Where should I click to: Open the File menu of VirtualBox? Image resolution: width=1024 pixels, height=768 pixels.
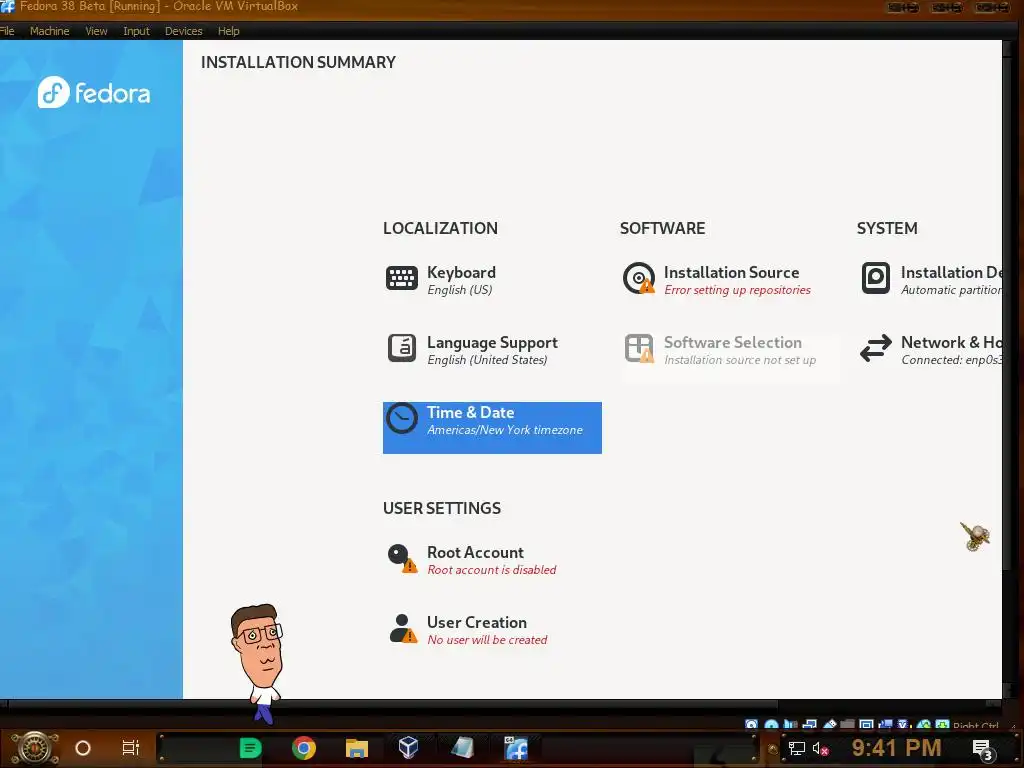coord(7,31)
